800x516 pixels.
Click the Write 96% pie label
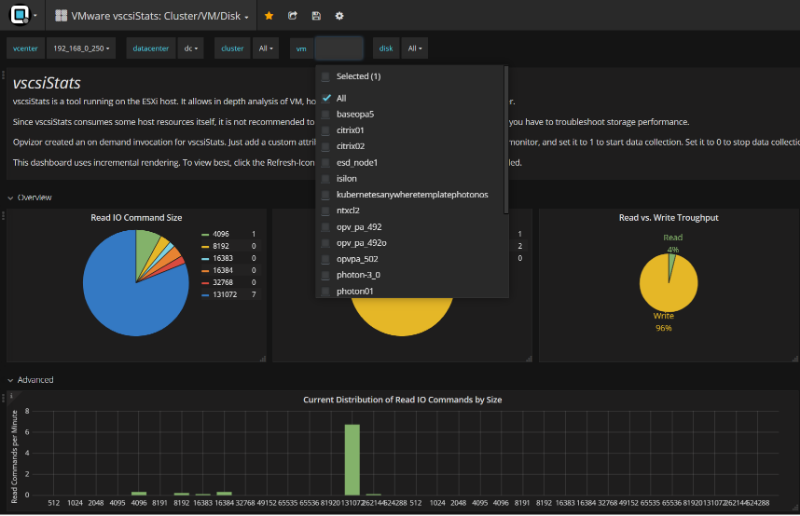(663, 322)
